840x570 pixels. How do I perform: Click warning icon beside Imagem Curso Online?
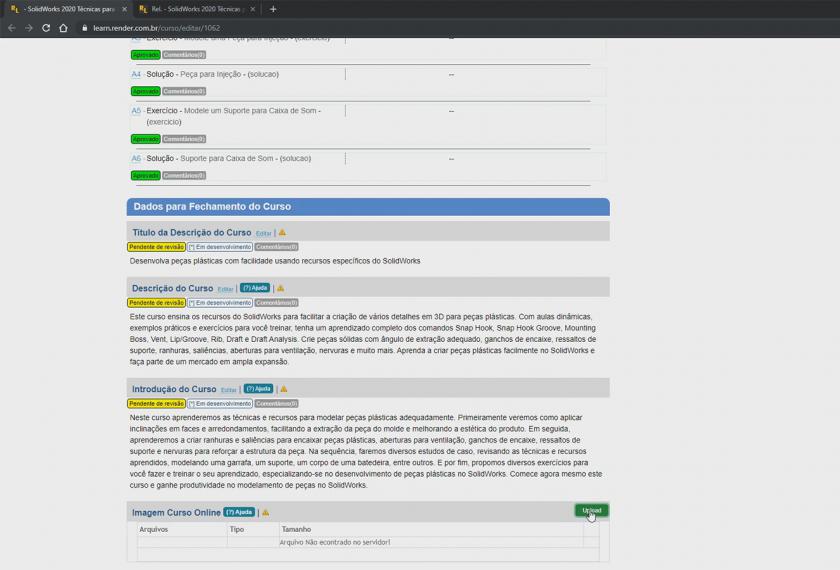click(x=265, y=513)
